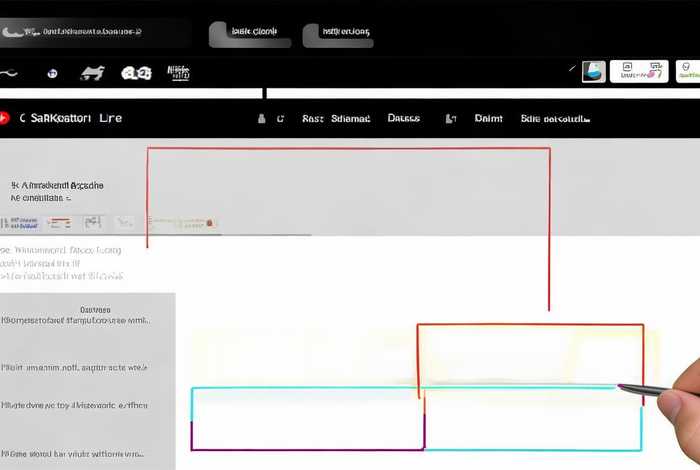Viewport: 700px width, 470px height.
Task: Click the red play logo icon
Action: coord(6,118)
